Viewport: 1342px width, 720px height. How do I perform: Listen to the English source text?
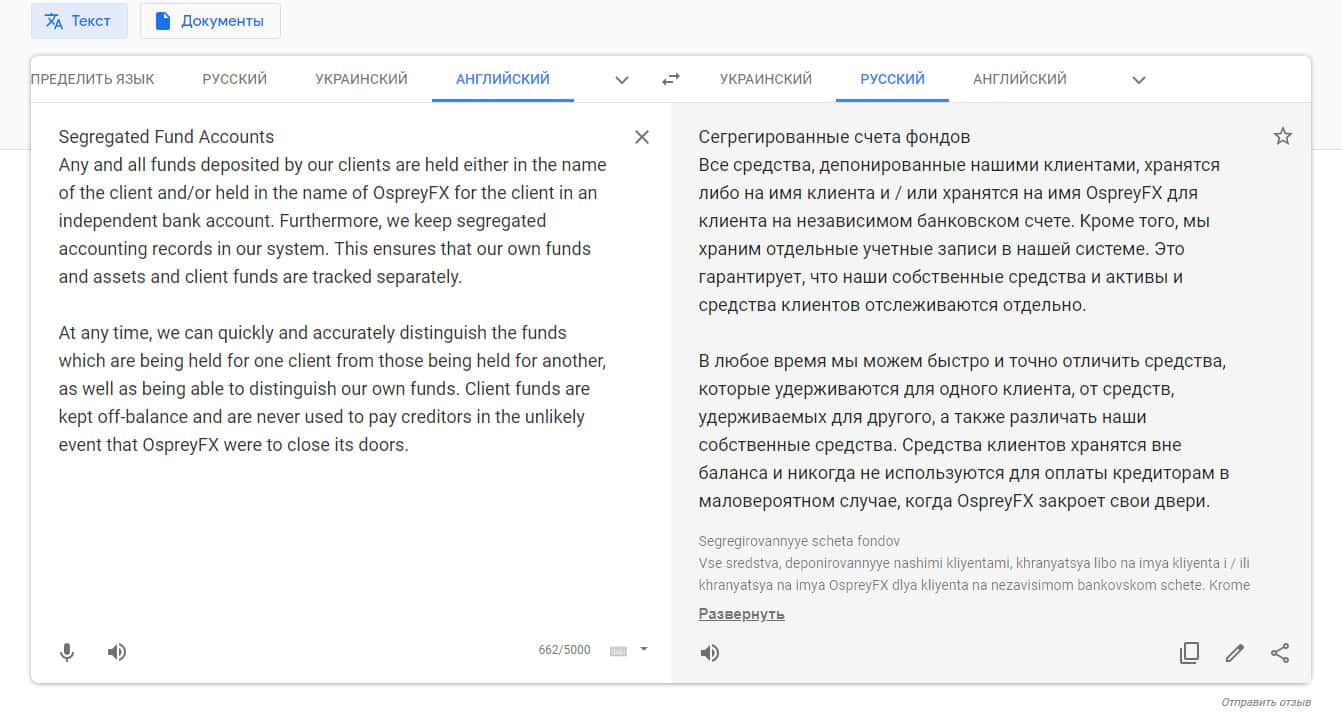point(117,653)
